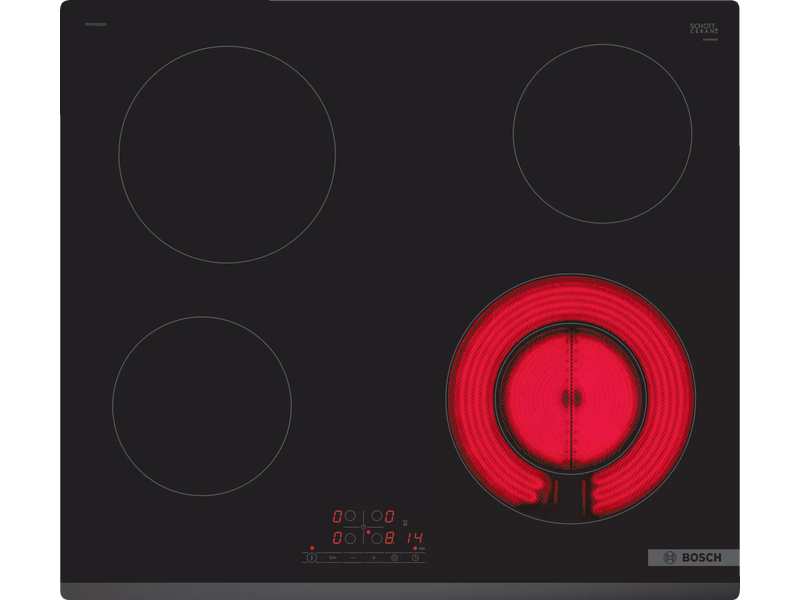Select the bottom-left zone selector circle
The width and height of the screenshot is (800, 600).
pos(350,538)
